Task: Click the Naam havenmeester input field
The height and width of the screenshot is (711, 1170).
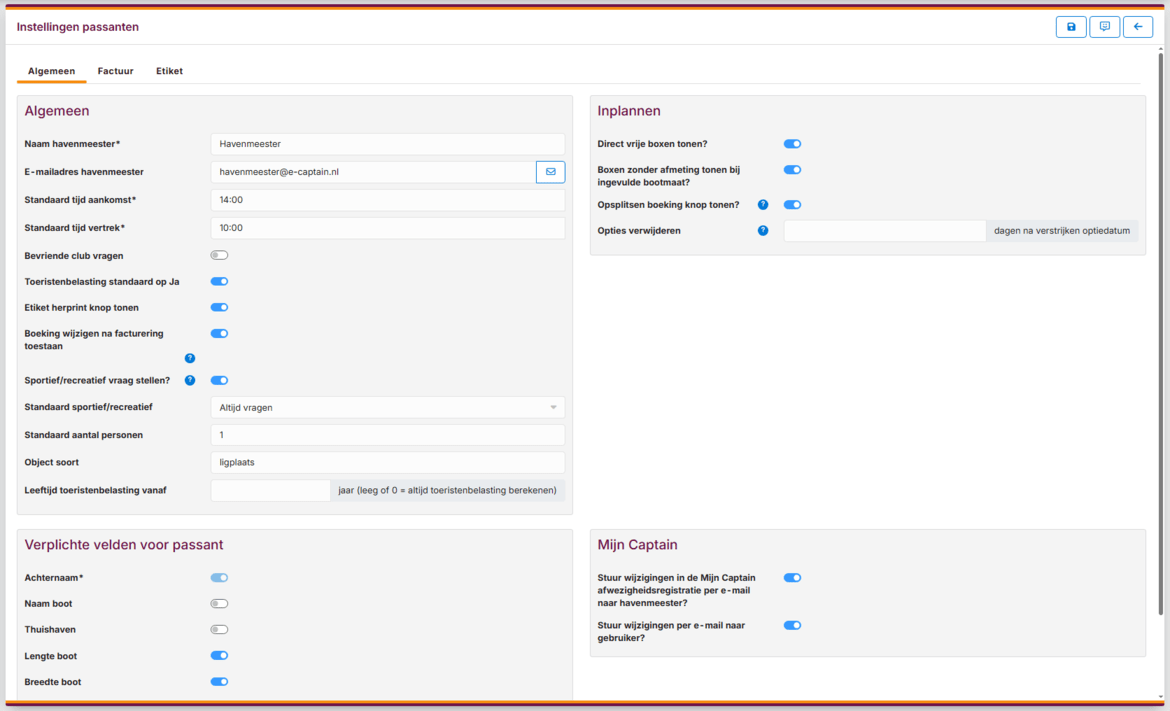Action: [x=387, y=144]
